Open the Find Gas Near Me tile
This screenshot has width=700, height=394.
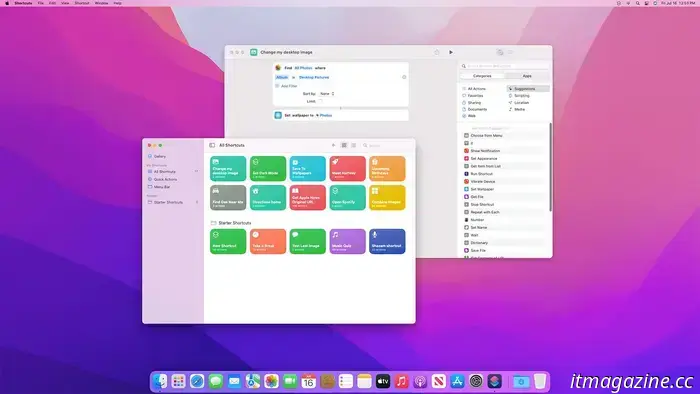click(x=228, y=198)
